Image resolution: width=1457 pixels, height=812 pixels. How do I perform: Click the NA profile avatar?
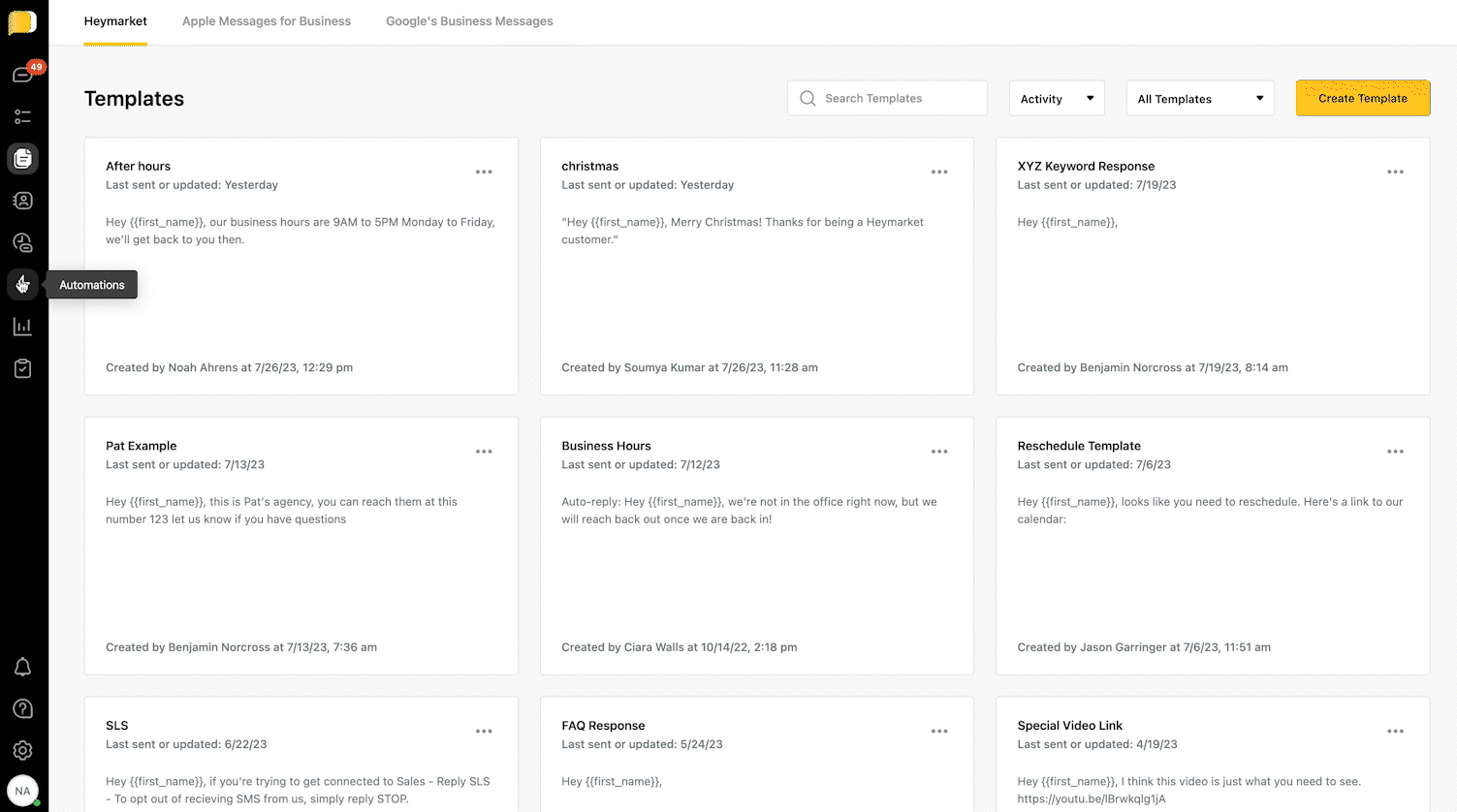tap(22, 790)
